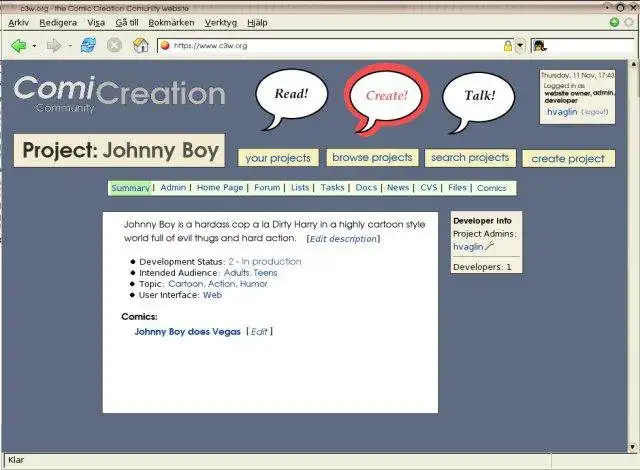Click the browse projects button

(372, 157)
